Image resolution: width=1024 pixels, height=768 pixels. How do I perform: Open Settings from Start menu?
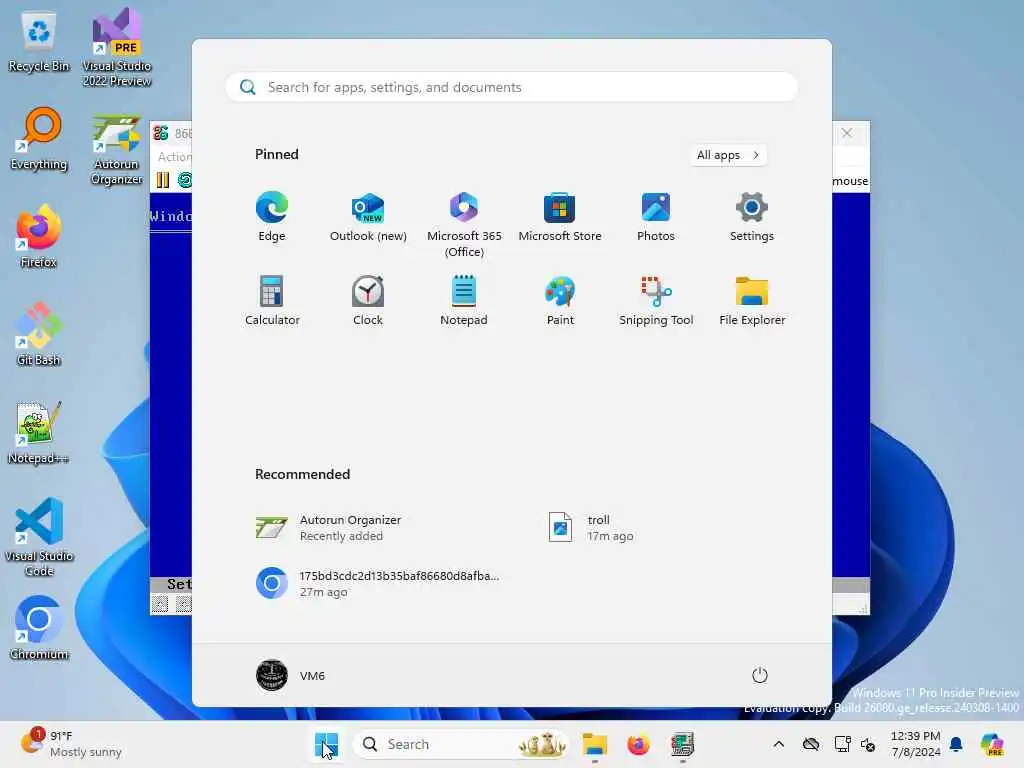point(752,217)
